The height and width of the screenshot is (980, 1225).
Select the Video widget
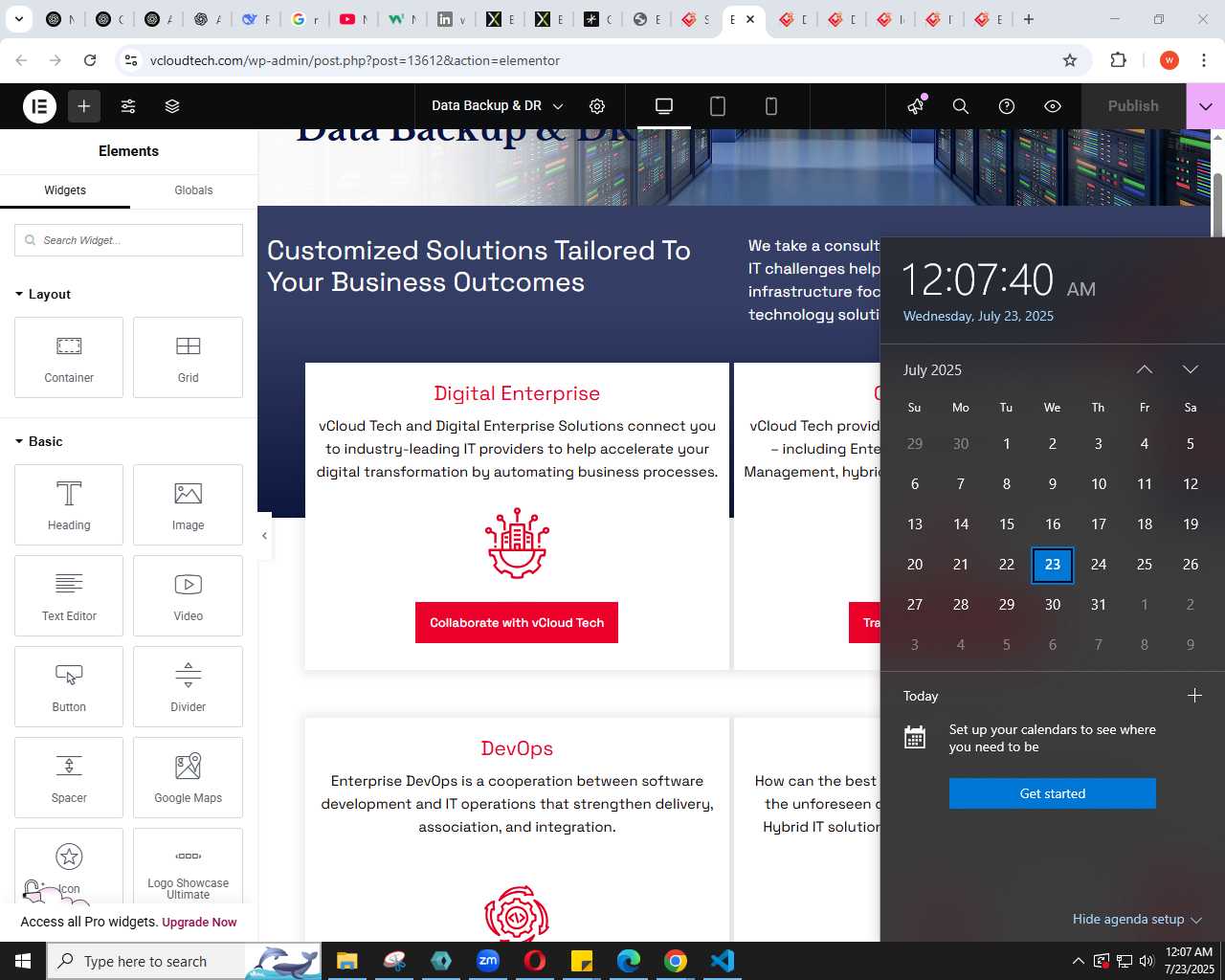(x=188, y=595)
